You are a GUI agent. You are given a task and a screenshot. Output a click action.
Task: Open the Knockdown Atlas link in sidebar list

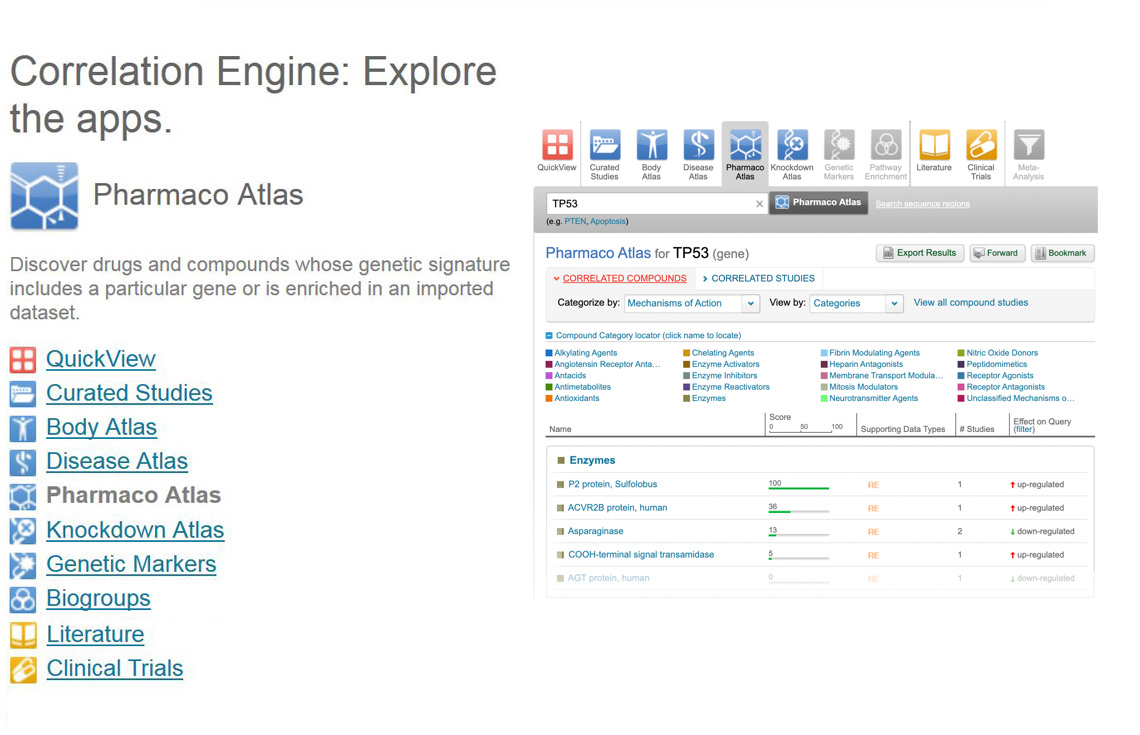tap(135, 530)
